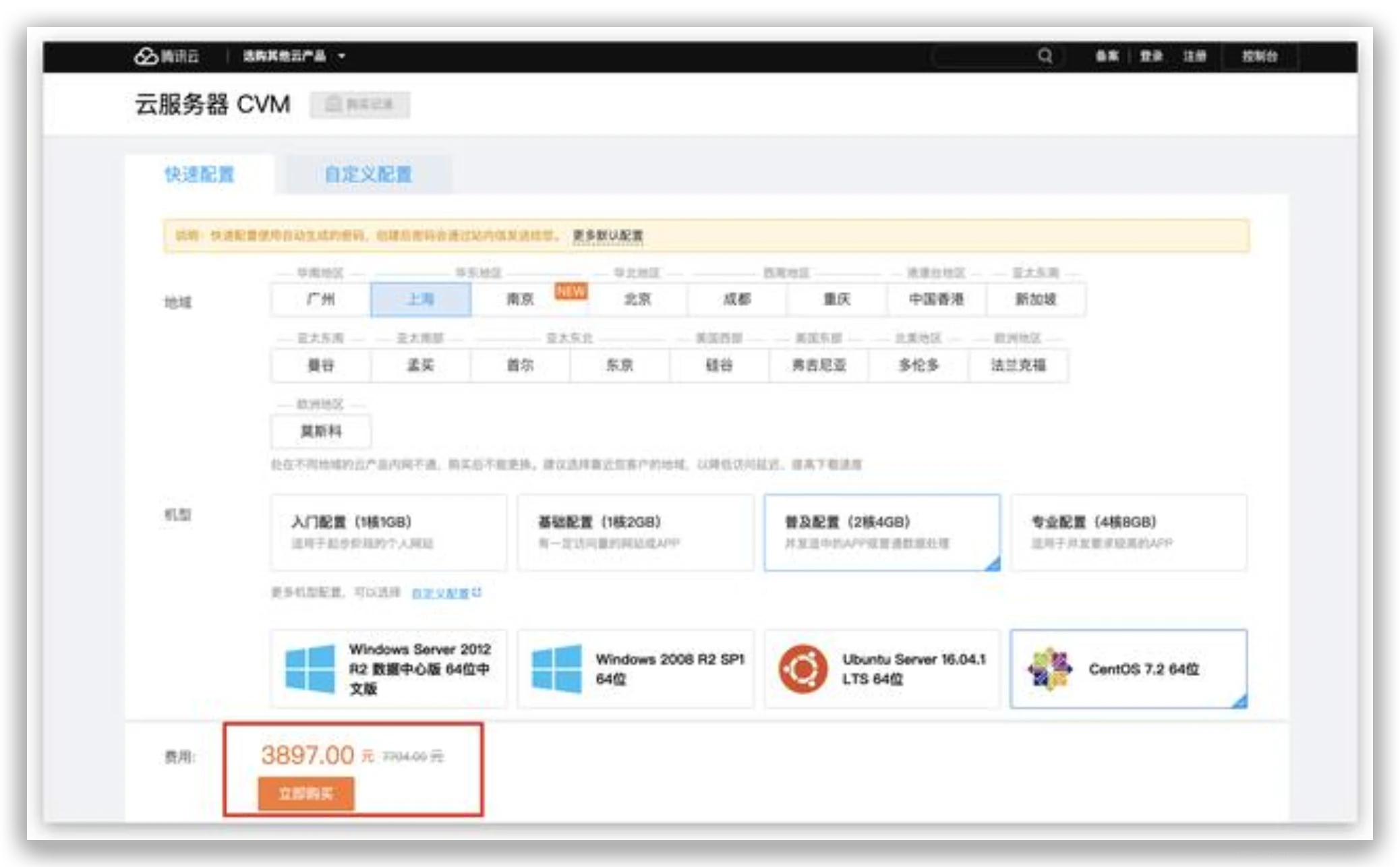Select the 新加坡 region
The image size is (1400, 867).
pos(1036,299)
